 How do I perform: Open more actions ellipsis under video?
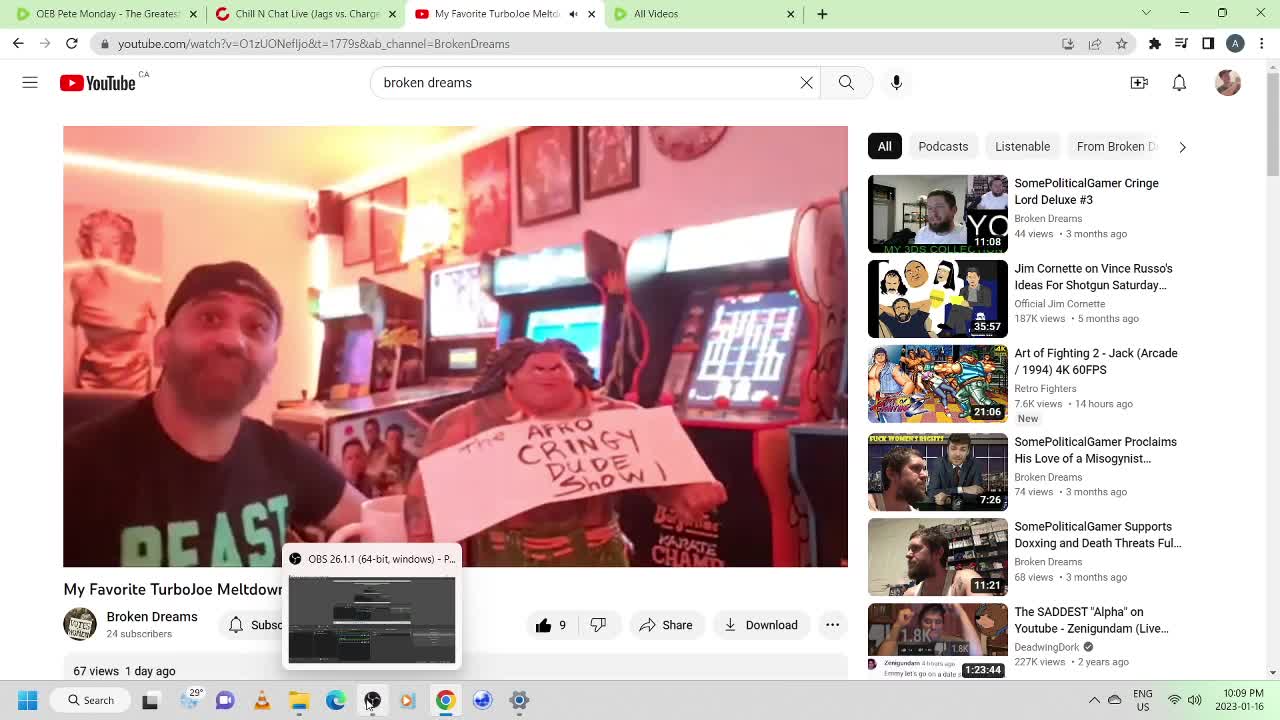(832, 625)
